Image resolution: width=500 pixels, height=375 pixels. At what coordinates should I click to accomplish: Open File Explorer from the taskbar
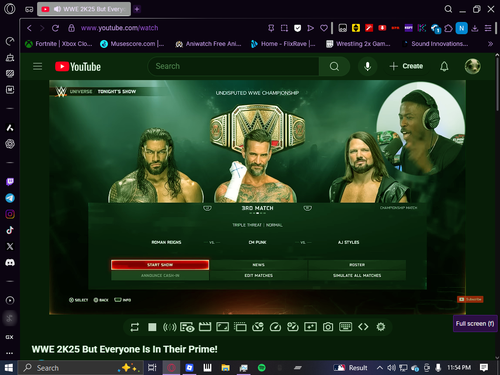[226, 368]
